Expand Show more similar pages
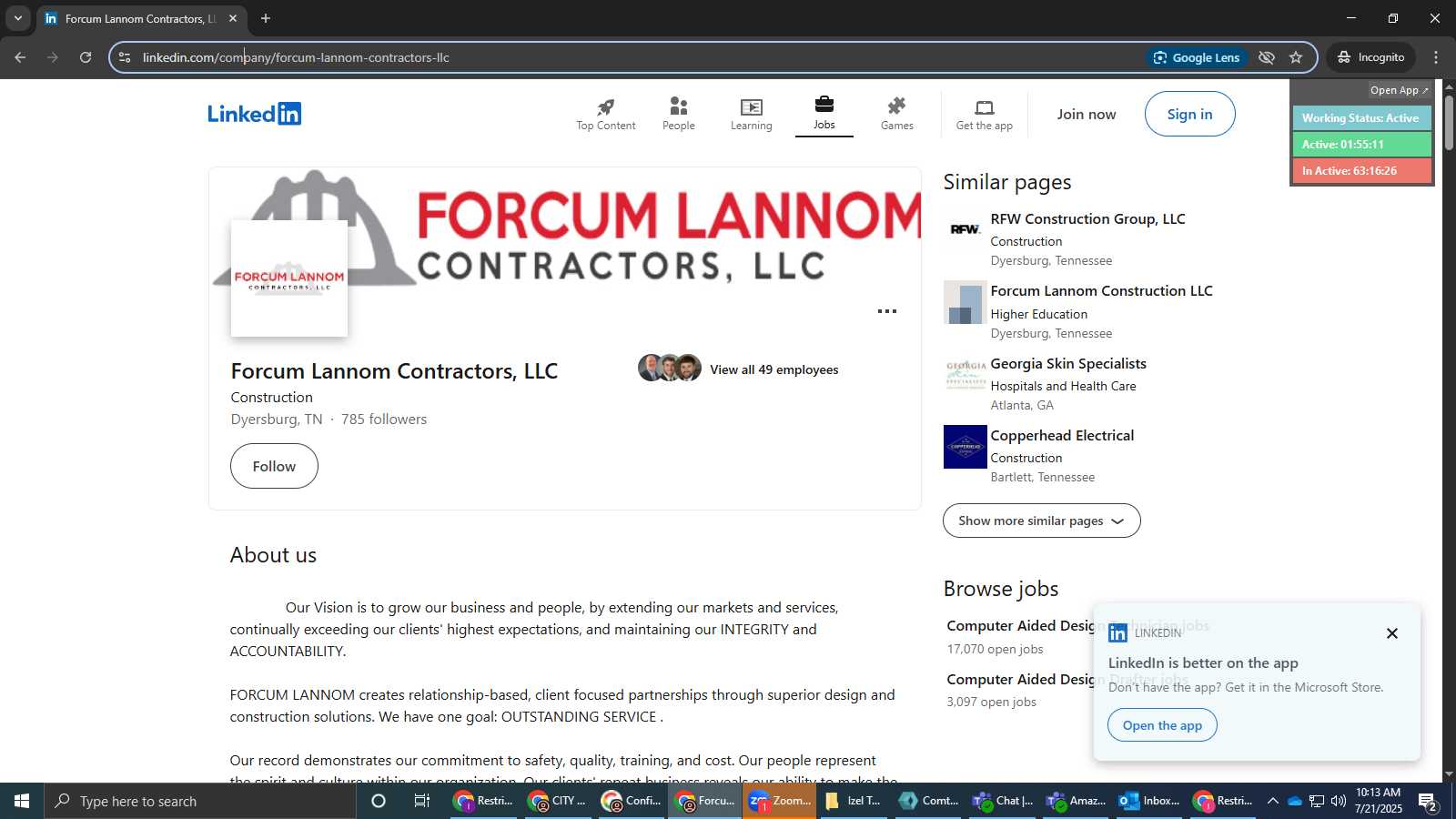This screenshot has height=819, width=1456. tap(1041, 521)
